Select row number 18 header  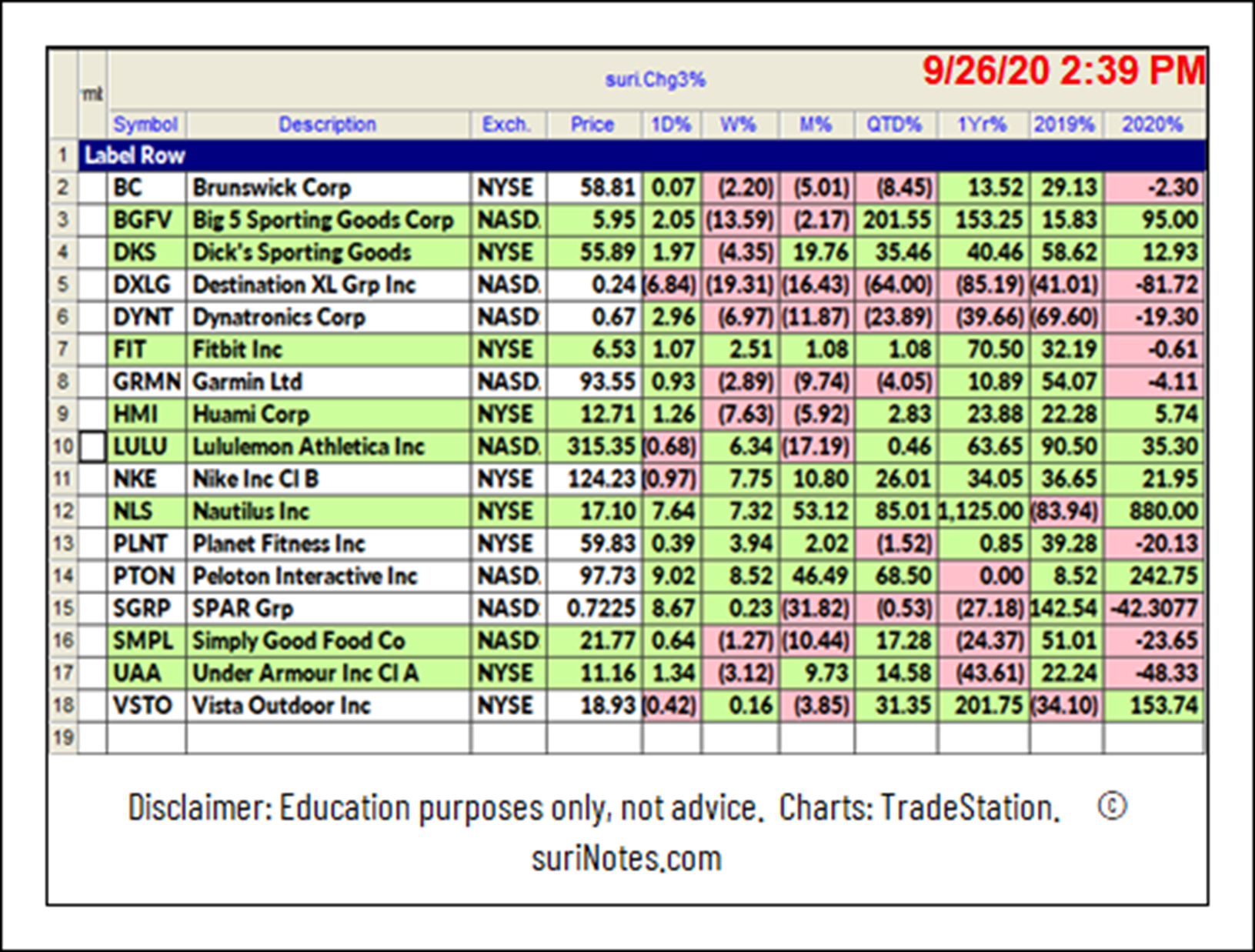[x=63, y=705]
